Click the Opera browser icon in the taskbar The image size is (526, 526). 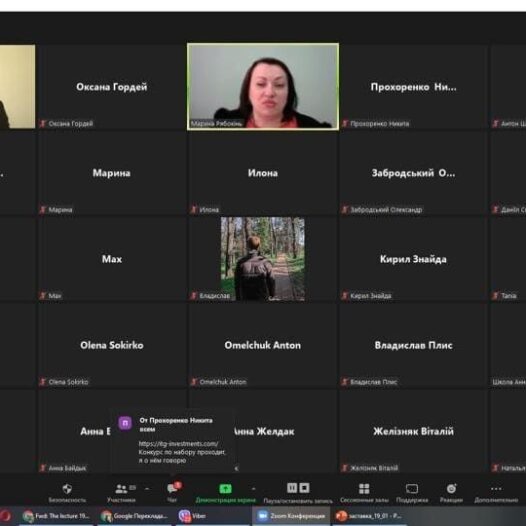pos(5,516)
